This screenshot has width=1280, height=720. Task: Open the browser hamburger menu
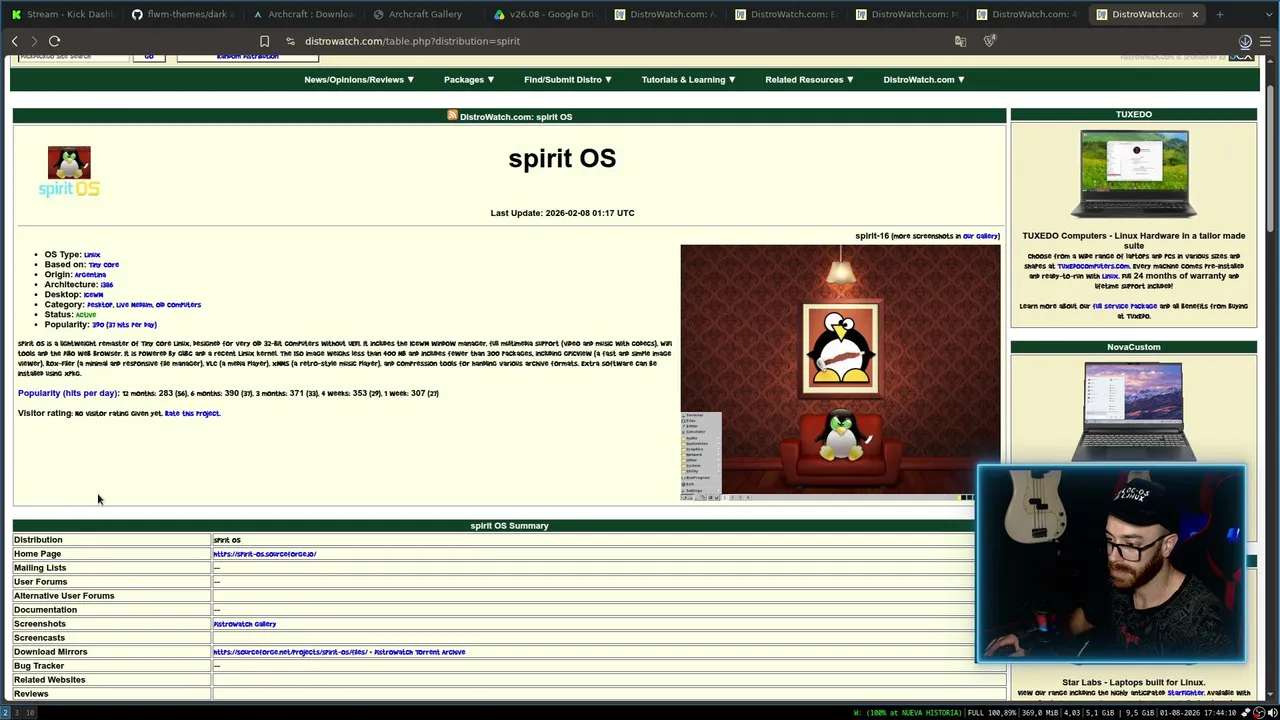1265,41
